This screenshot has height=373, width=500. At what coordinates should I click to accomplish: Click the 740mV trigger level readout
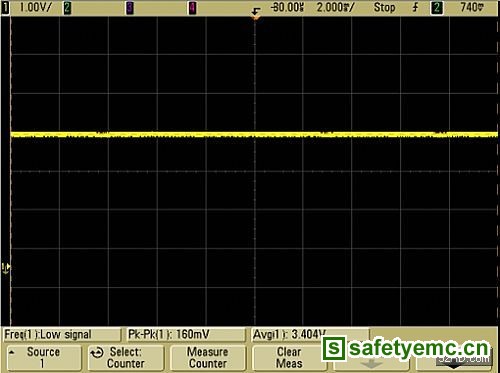[472, 7]
